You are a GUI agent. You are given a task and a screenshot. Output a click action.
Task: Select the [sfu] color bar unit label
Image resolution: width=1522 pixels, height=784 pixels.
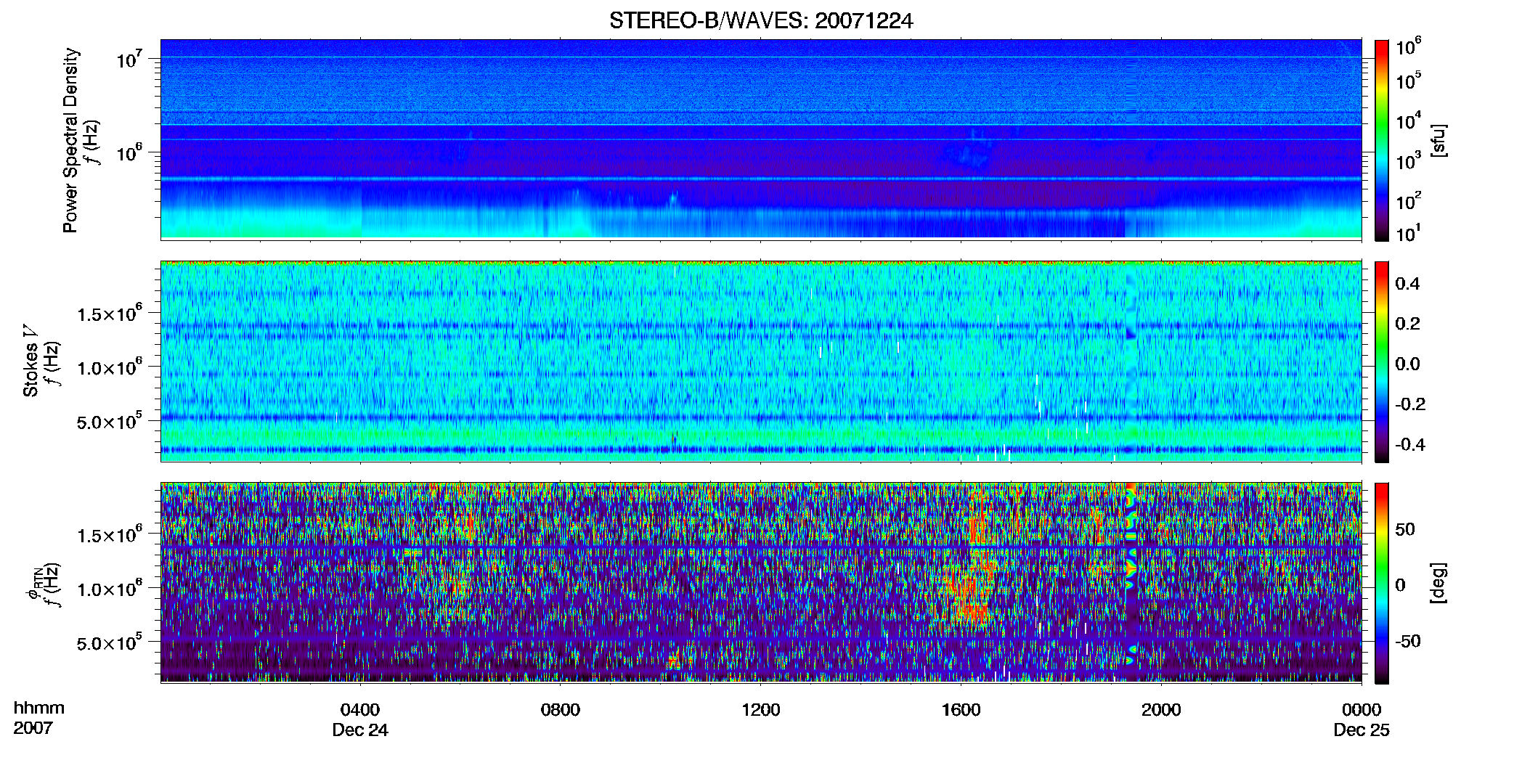[1438, 140]
